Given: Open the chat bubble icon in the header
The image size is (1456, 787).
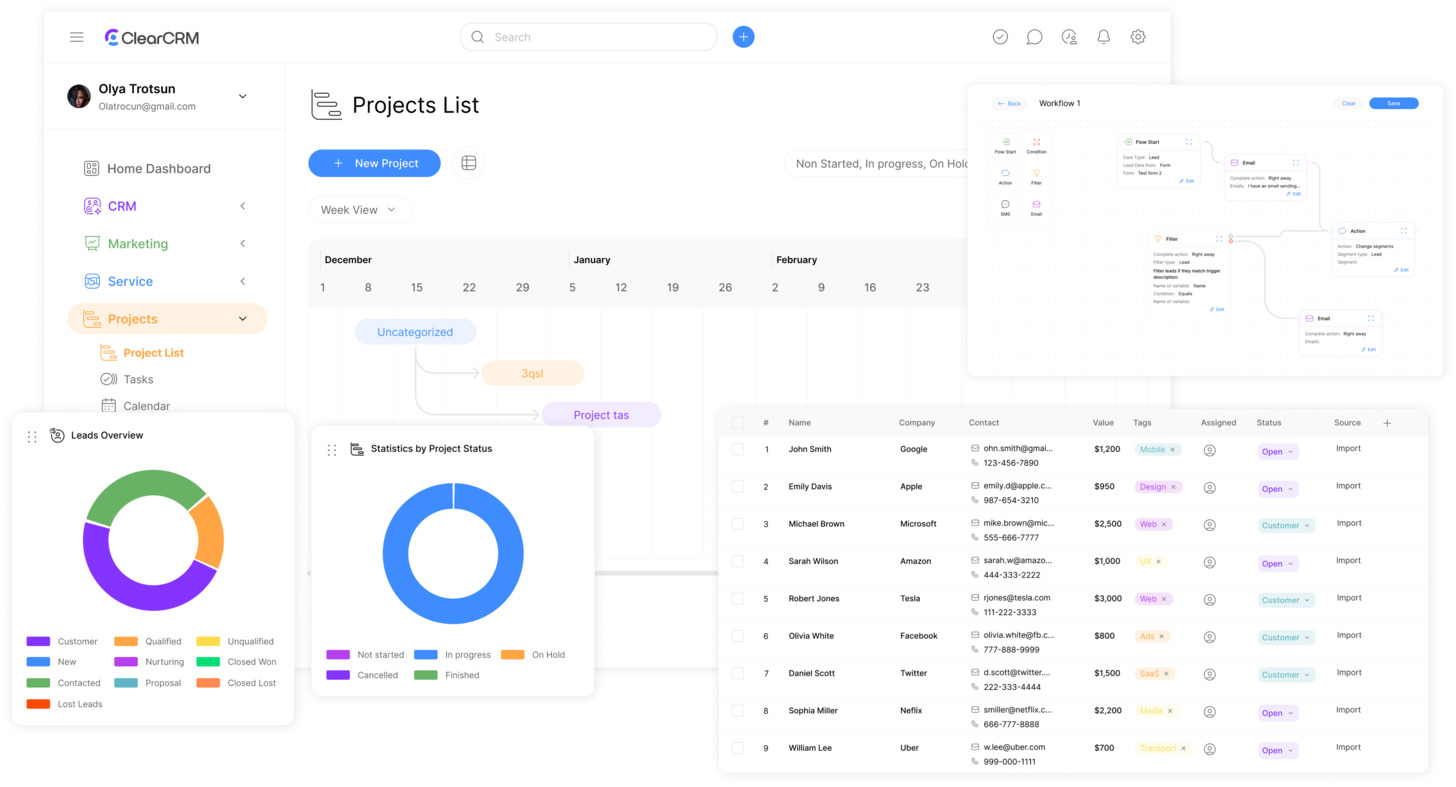Looking at the screenshot, I should click(1034, 36).
